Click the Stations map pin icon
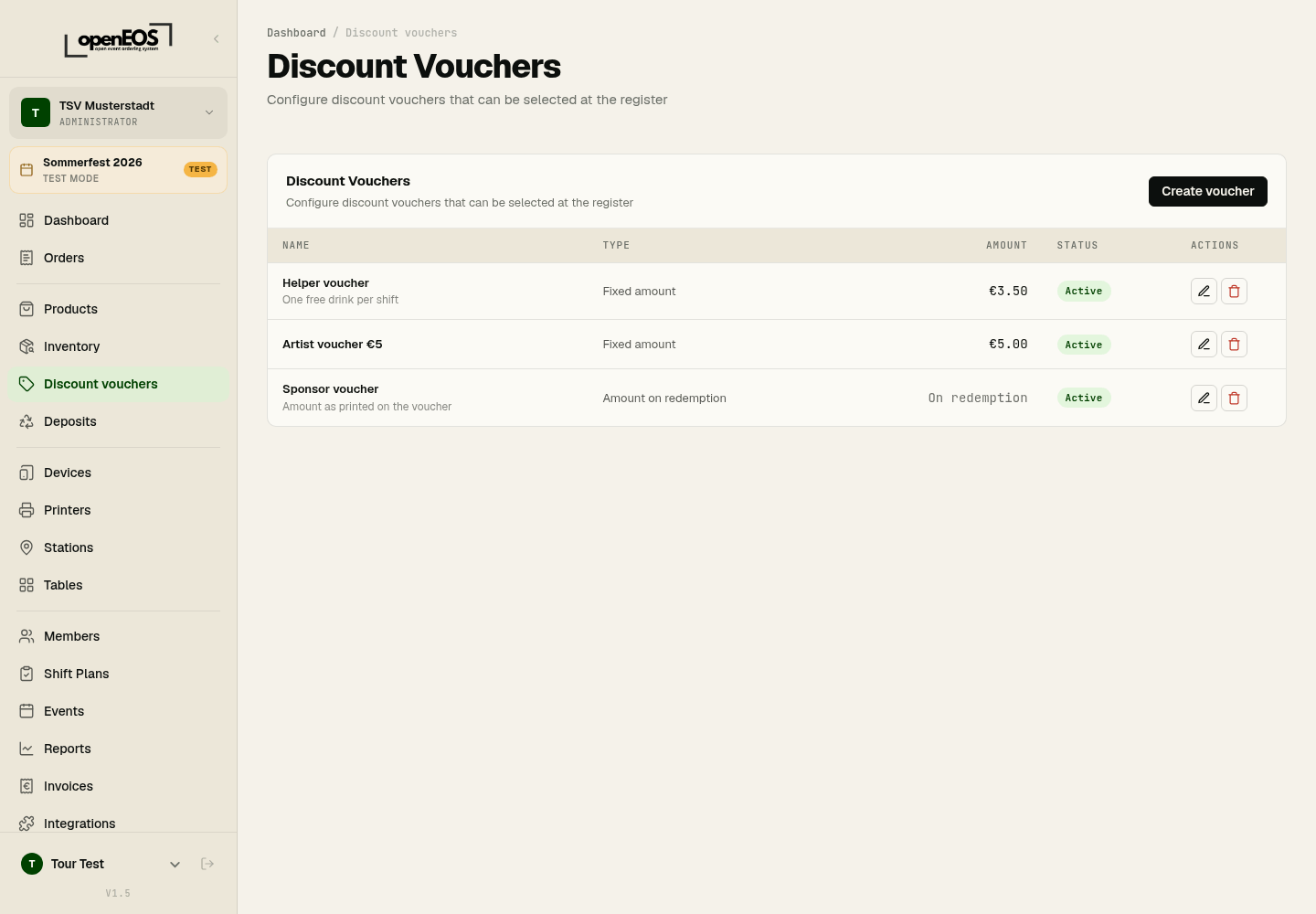The image size is (1316, 914). 27,547
